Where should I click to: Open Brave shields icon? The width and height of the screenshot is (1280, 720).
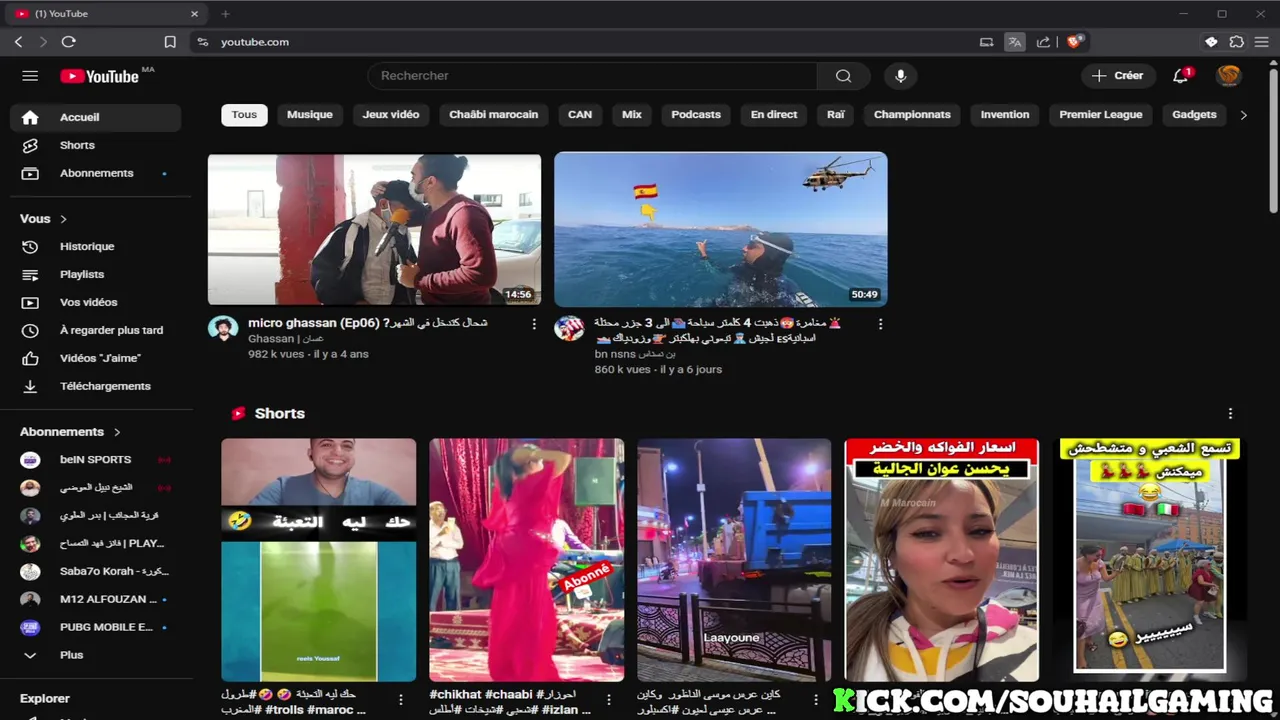click(1074, 42)
